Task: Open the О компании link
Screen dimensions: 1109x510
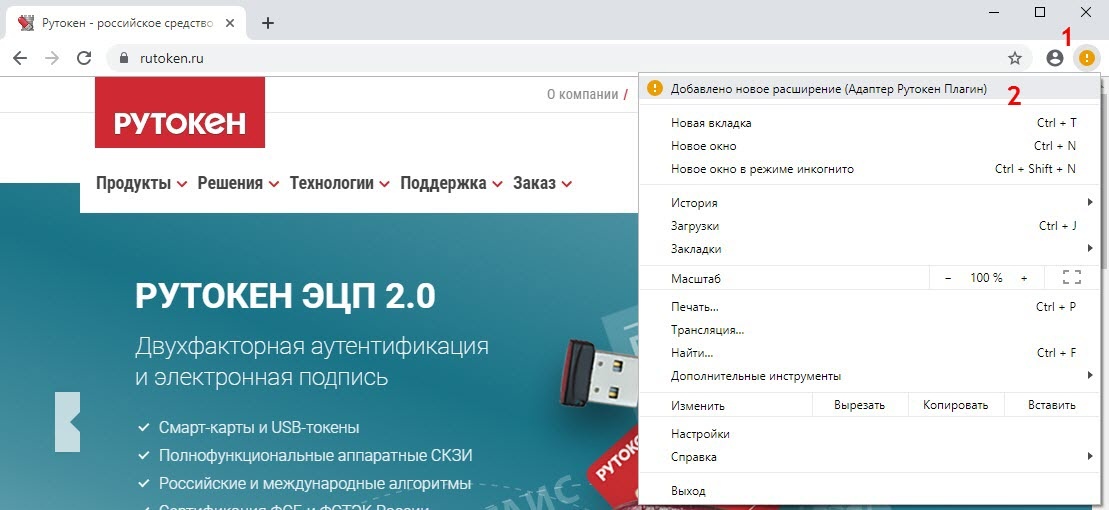Action: 582,94
